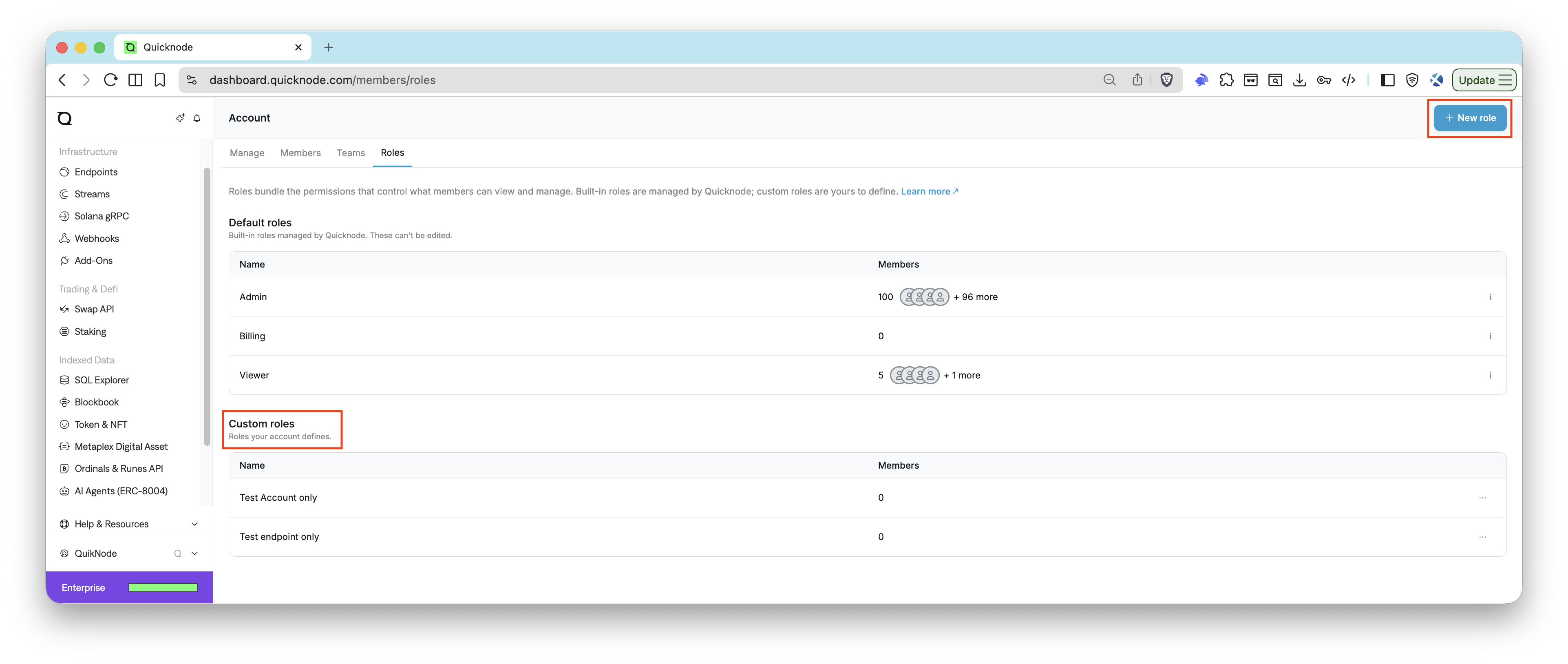Show info for Viewer role
Screen dimensions: 1568x664
[x=1489, y=375]
